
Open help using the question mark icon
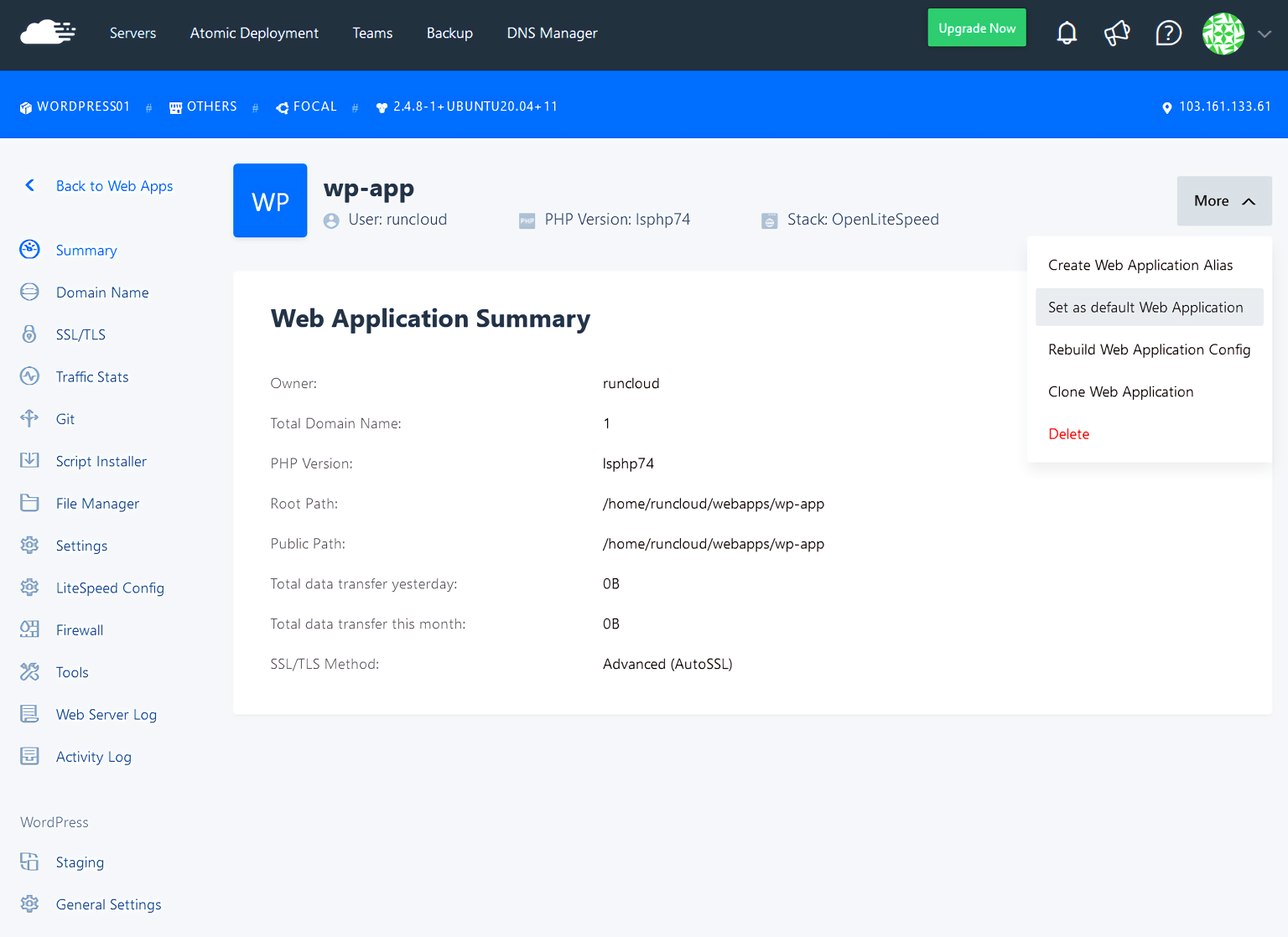[x=1168, y=33]
